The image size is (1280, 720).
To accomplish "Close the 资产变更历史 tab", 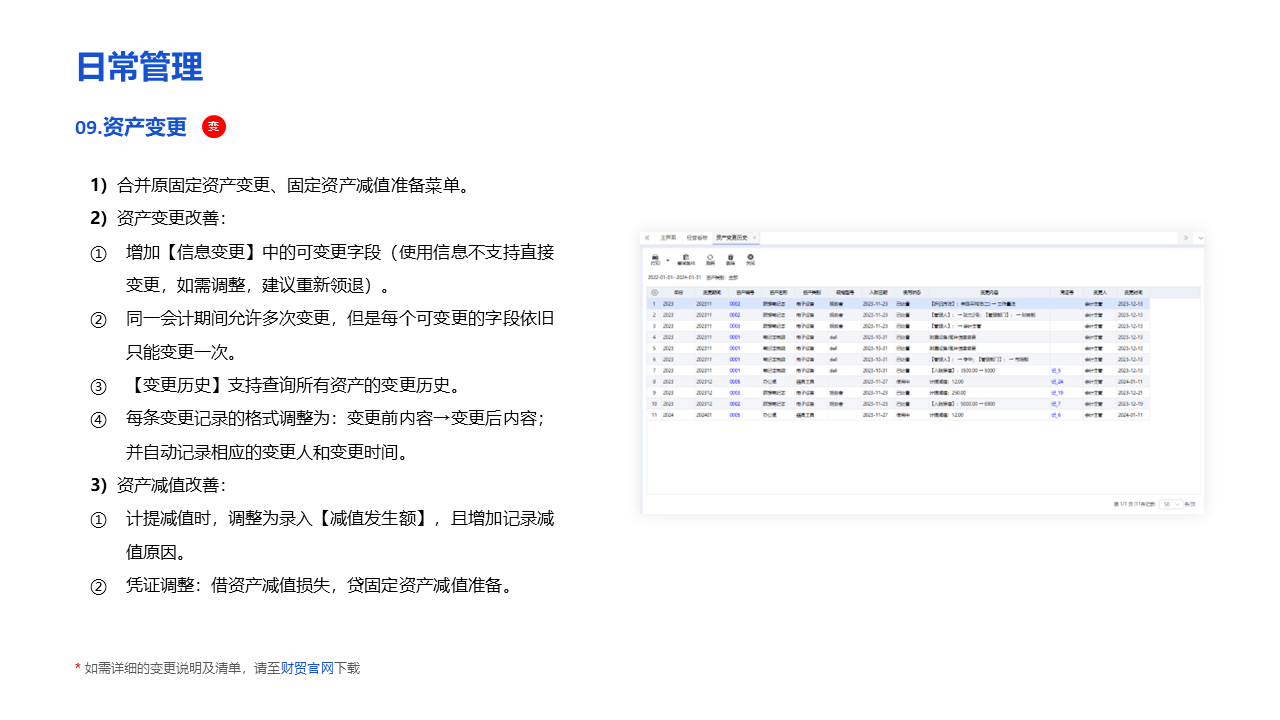I will [x=756, y=238].
